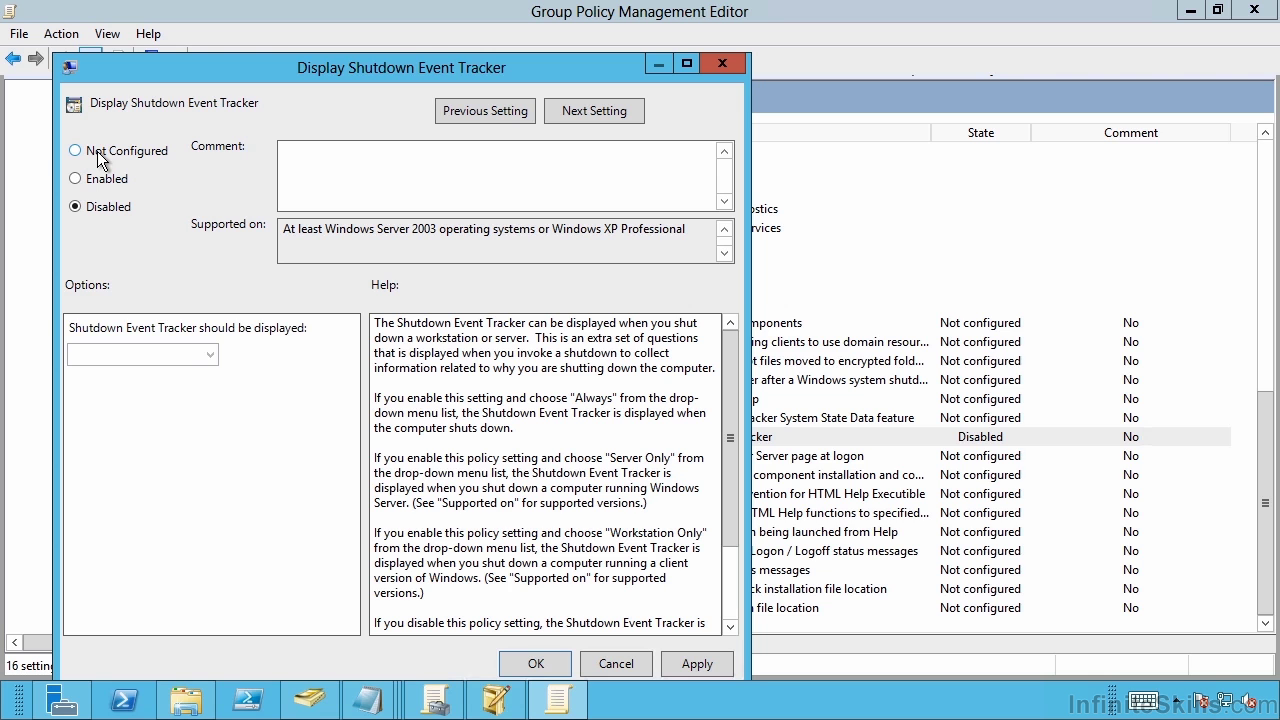Click the policy list vertical scrollbar thumb
The height and width of the screenshot is (720, 1280).
pos(1265,503)
